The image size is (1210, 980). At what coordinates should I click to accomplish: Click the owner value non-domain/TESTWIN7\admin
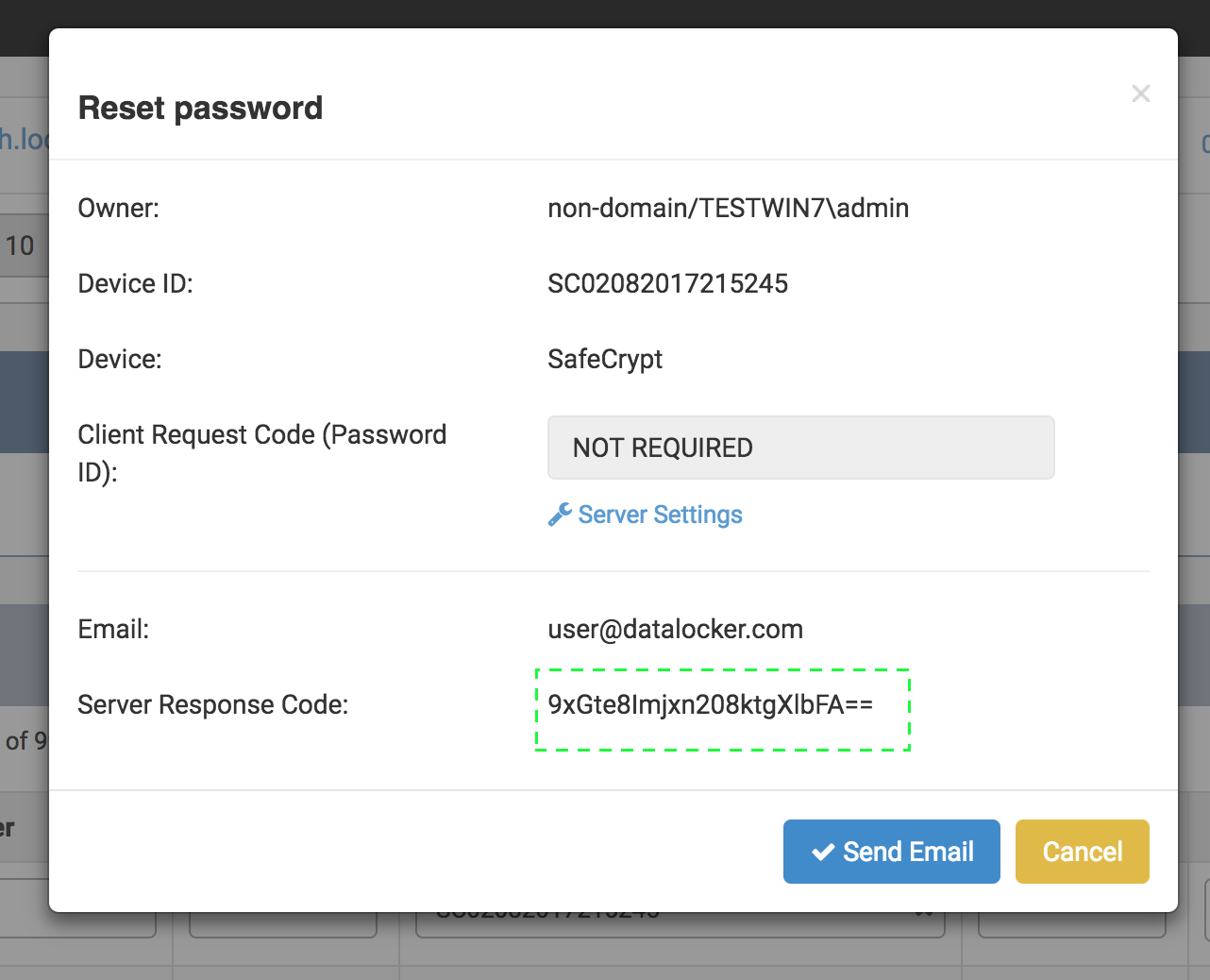click(x=728, y=209)
